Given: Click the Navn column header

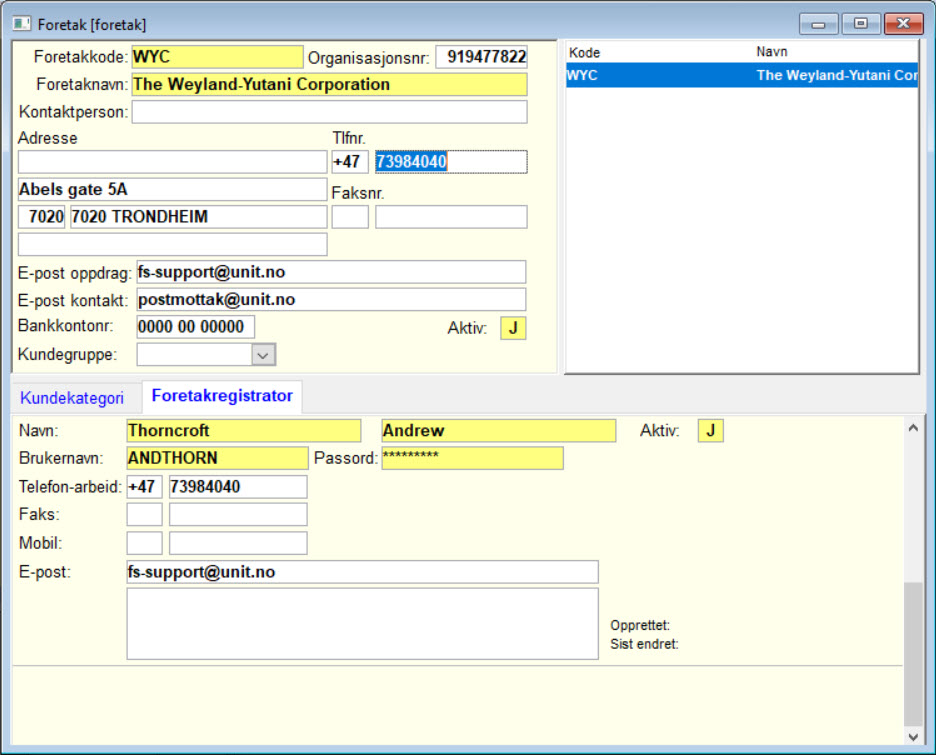Looking at the screenshot, I should 772,52.
